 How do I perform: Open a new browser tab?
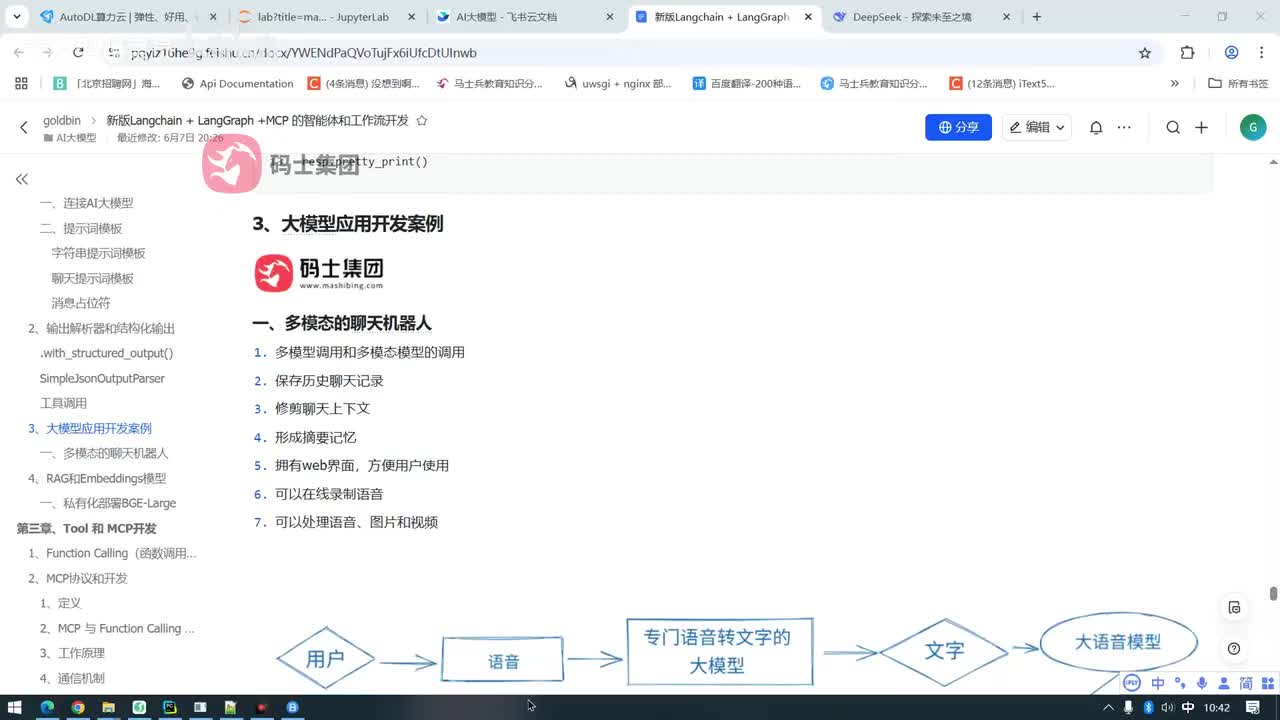[1037, 17]
